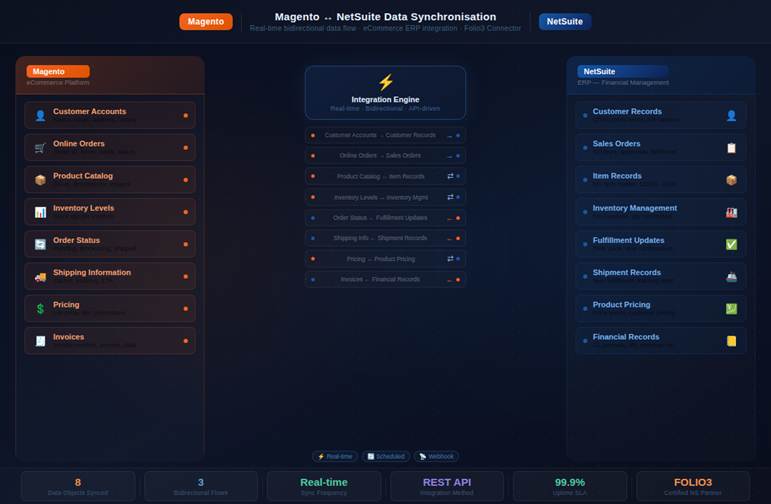
Task: Click bidirectional arrows in Inventory Levels flow row
Action: pos(450,197)
